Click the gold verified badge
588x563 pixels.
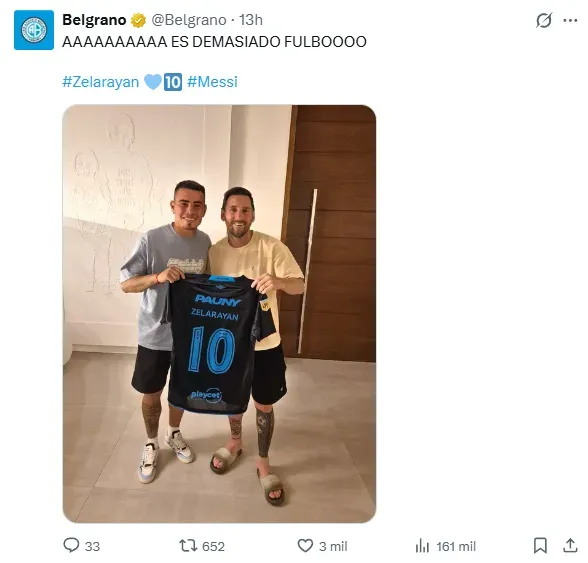138,20
